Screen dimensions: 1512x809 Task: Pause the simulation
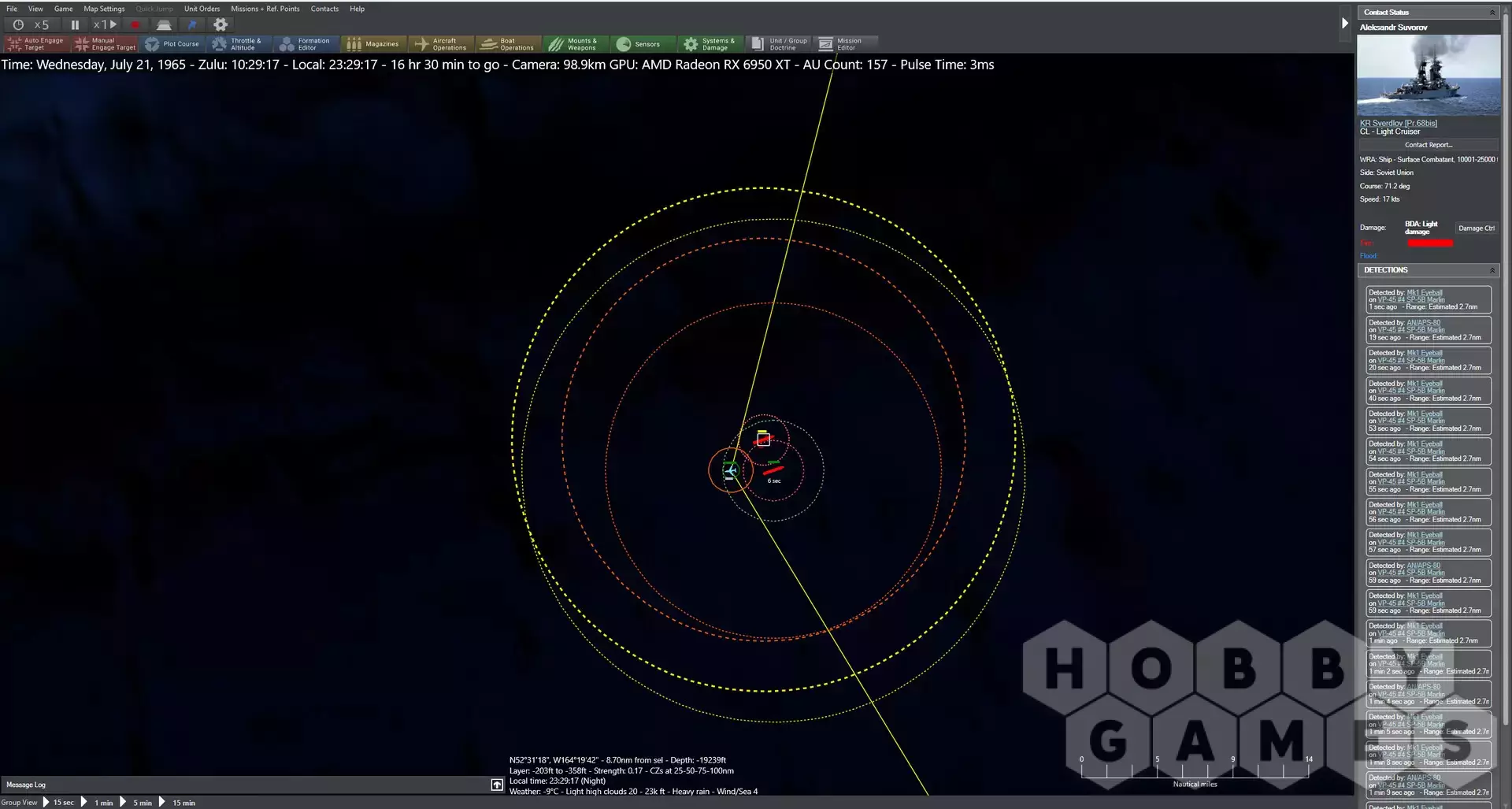(75, 25)
